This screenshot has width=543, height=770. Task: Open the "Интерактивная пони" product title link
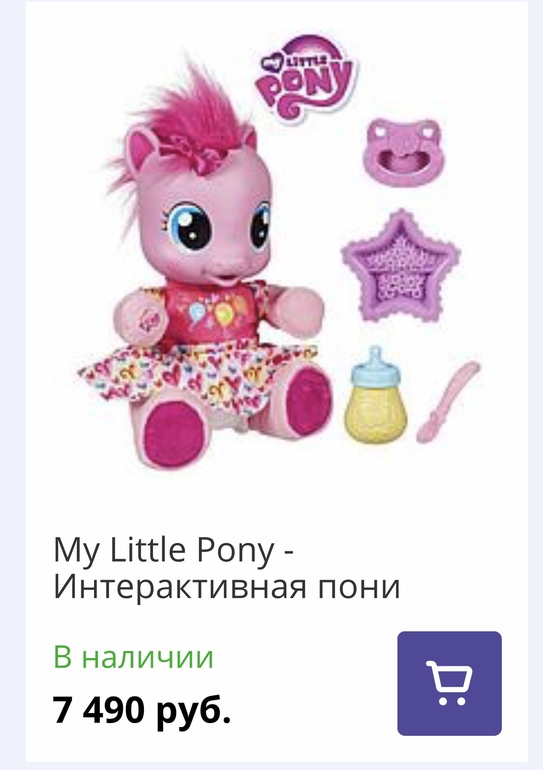click(227, 587)
